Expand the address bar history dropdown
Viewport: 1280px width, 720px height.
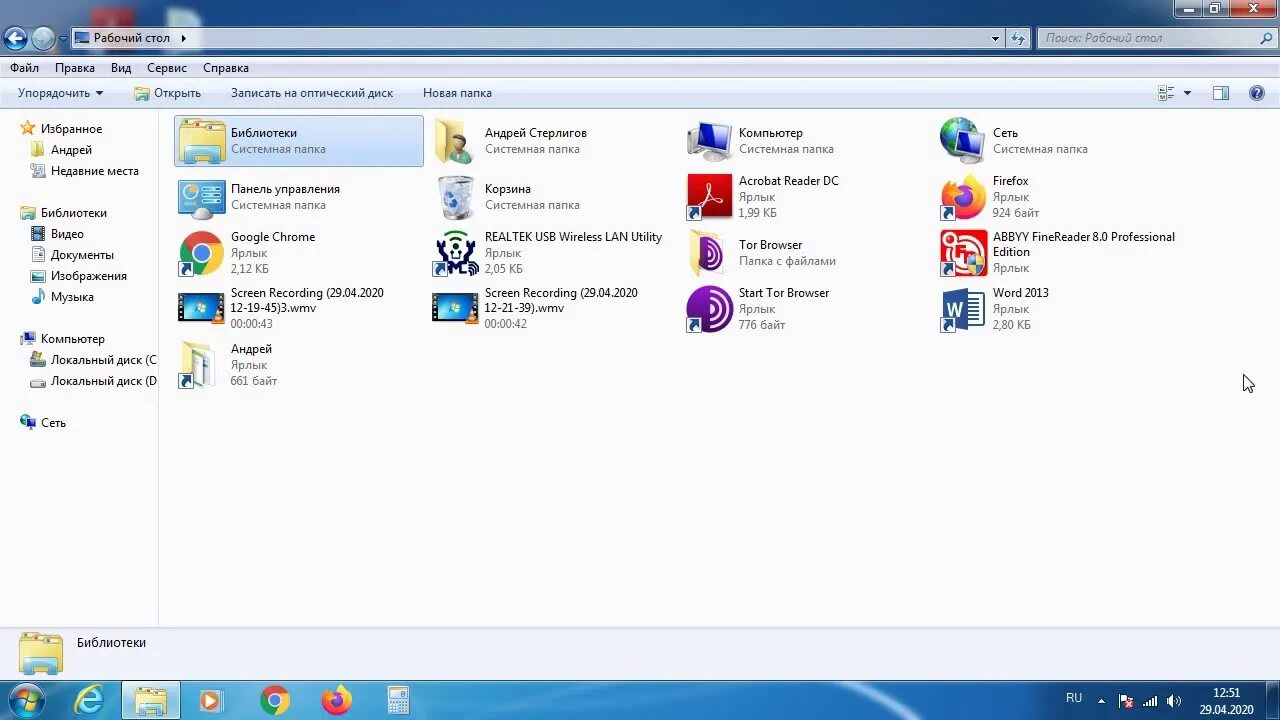[995, 38]
